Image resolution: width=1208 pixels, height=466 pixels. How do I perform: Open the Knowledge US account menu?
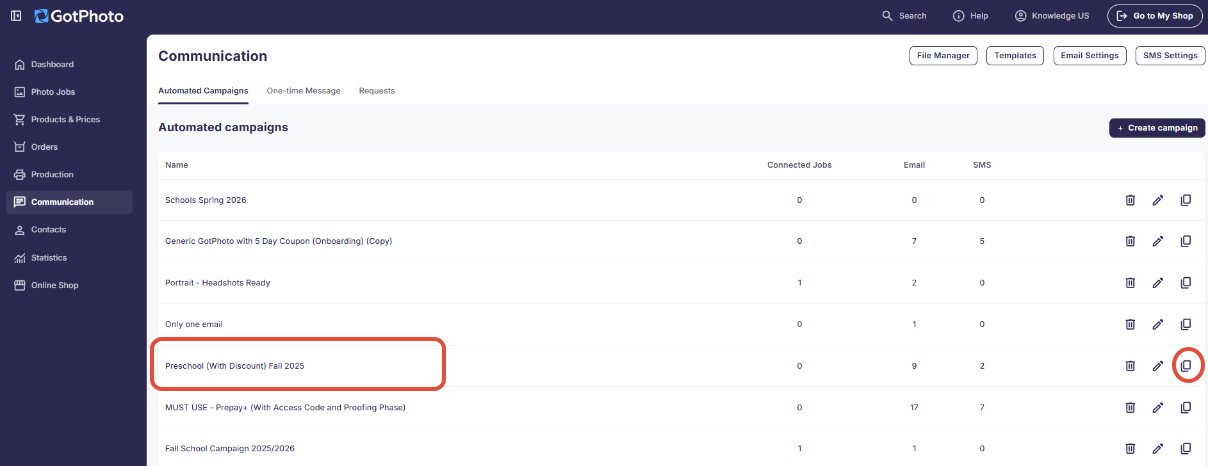point(1052,16)
